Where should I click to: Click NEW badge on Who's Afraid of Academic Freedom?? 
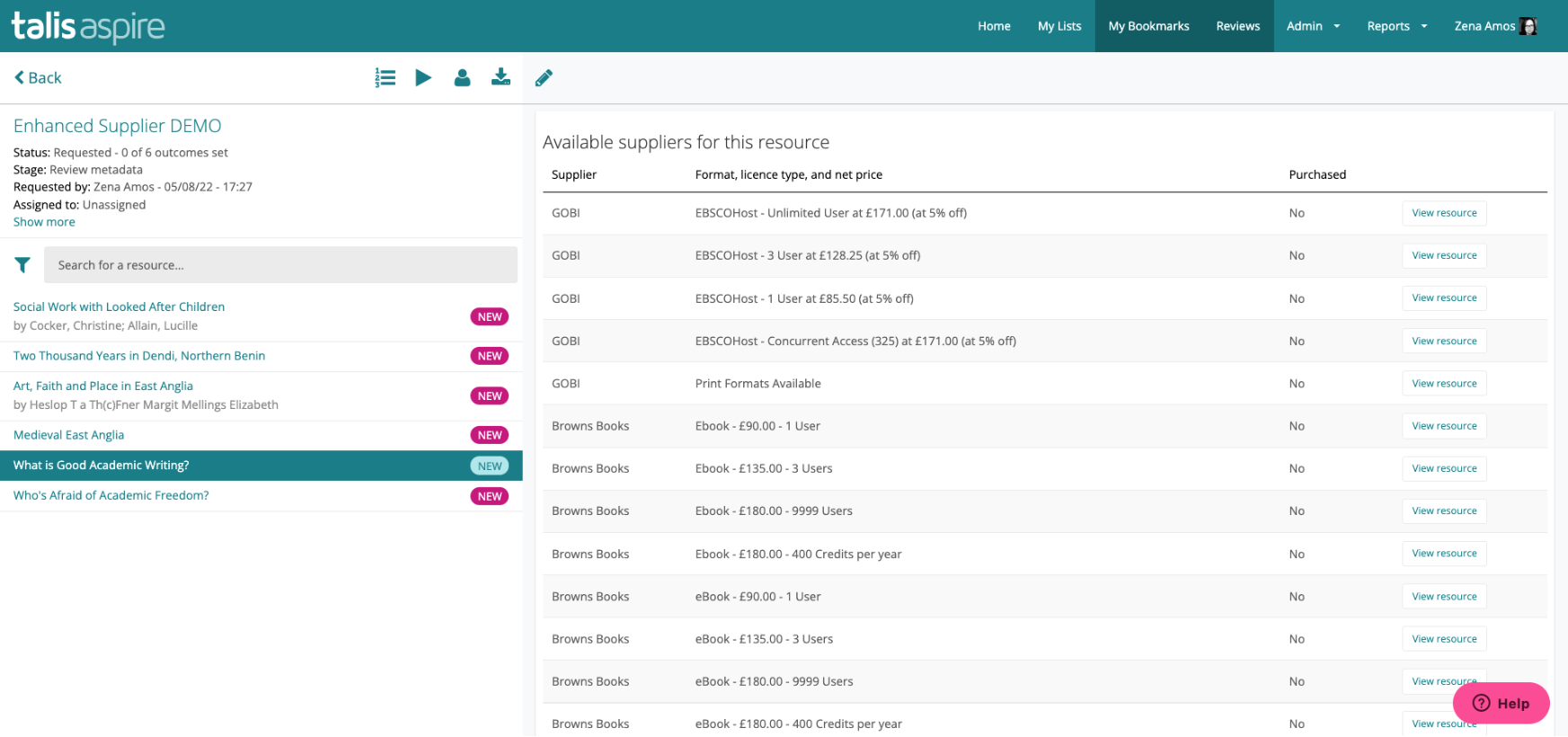tap(490, 496)
